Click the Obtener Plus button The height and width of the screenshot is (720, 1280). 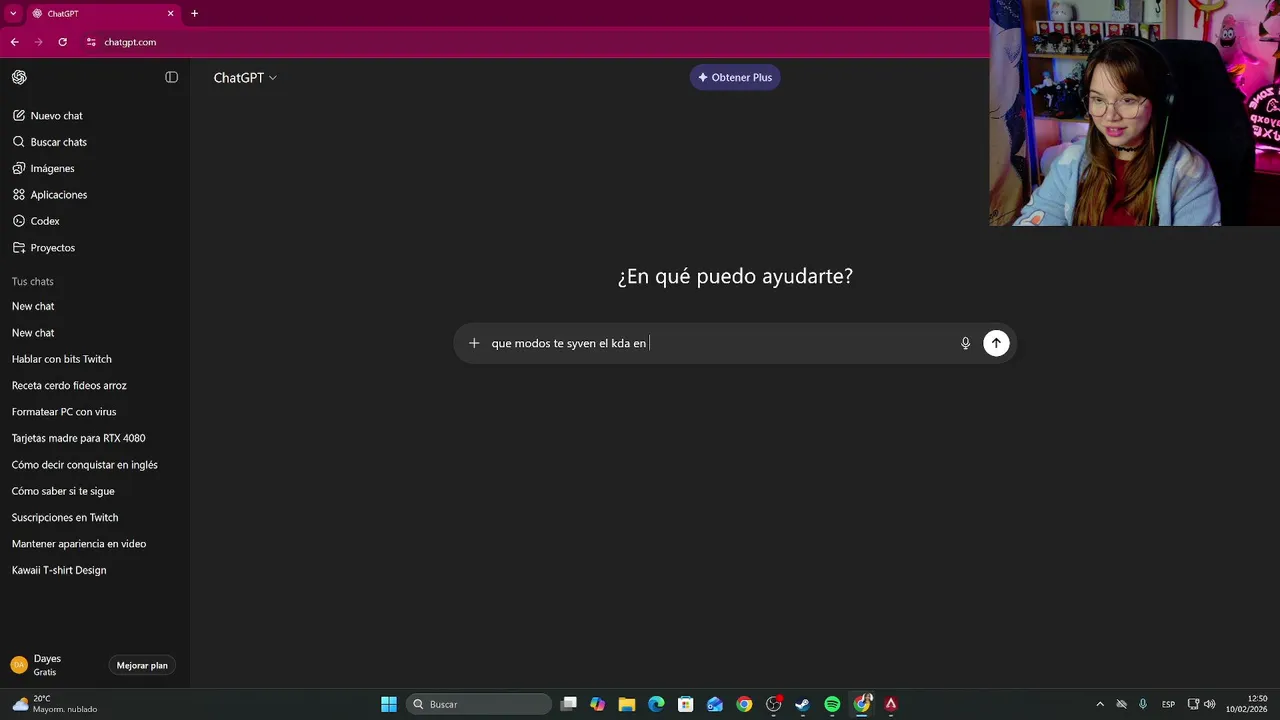coord(735,77)
